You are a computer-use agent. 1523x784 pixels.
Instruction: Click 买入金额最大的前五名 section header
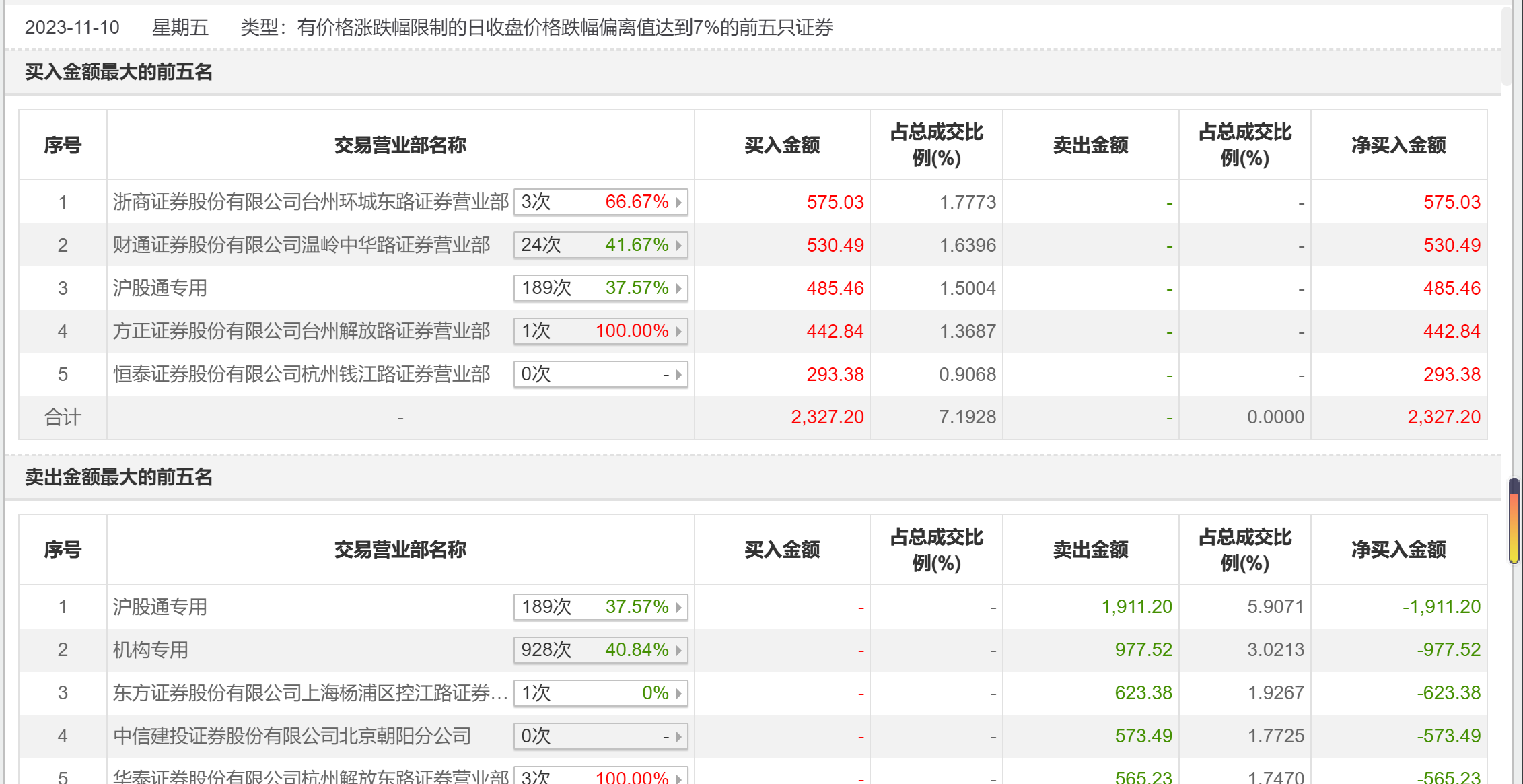118,72
